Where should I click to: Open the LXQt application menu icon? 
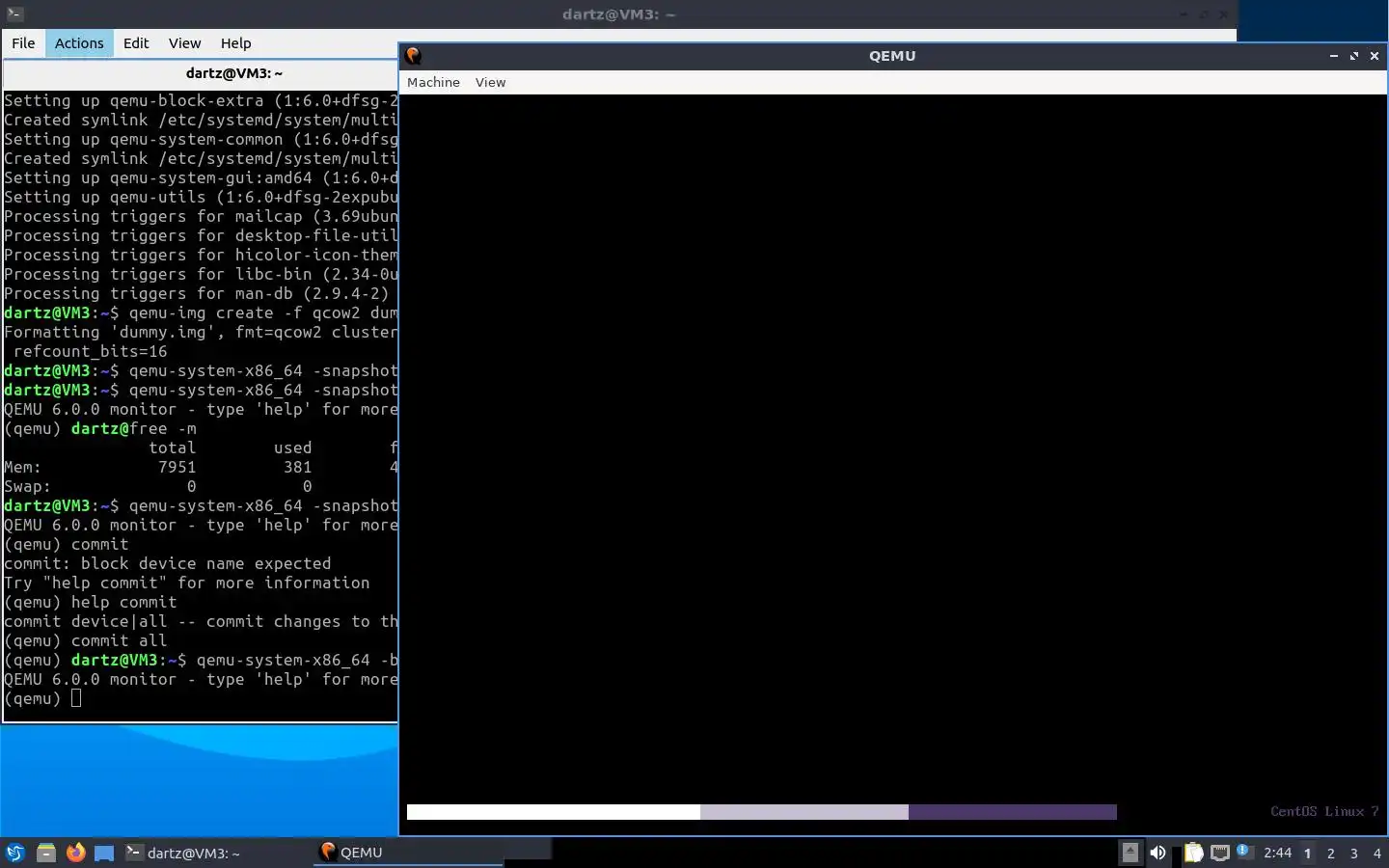(x=15, y=853)
